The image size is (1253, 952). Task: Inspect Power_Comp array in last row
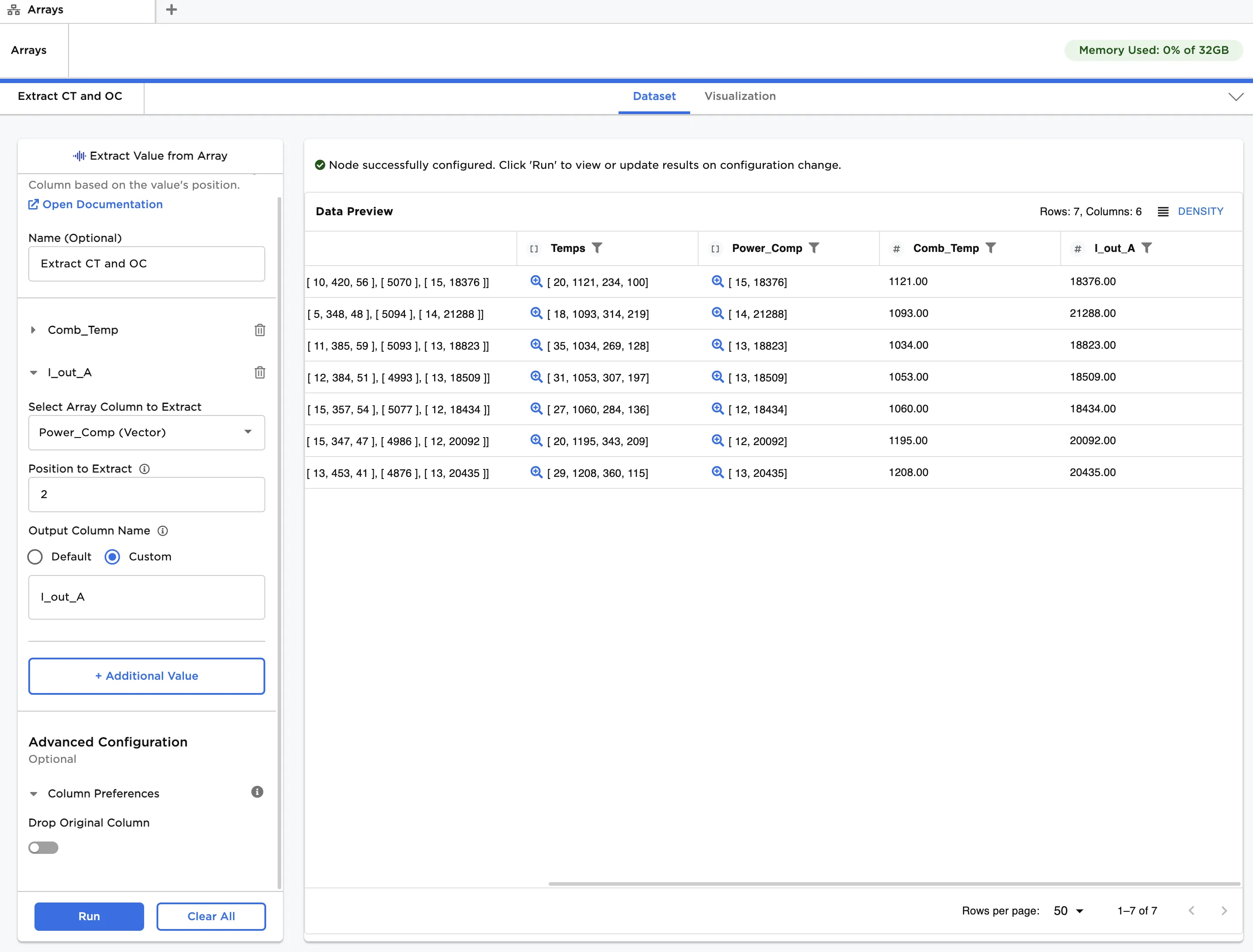pos(718,472)
